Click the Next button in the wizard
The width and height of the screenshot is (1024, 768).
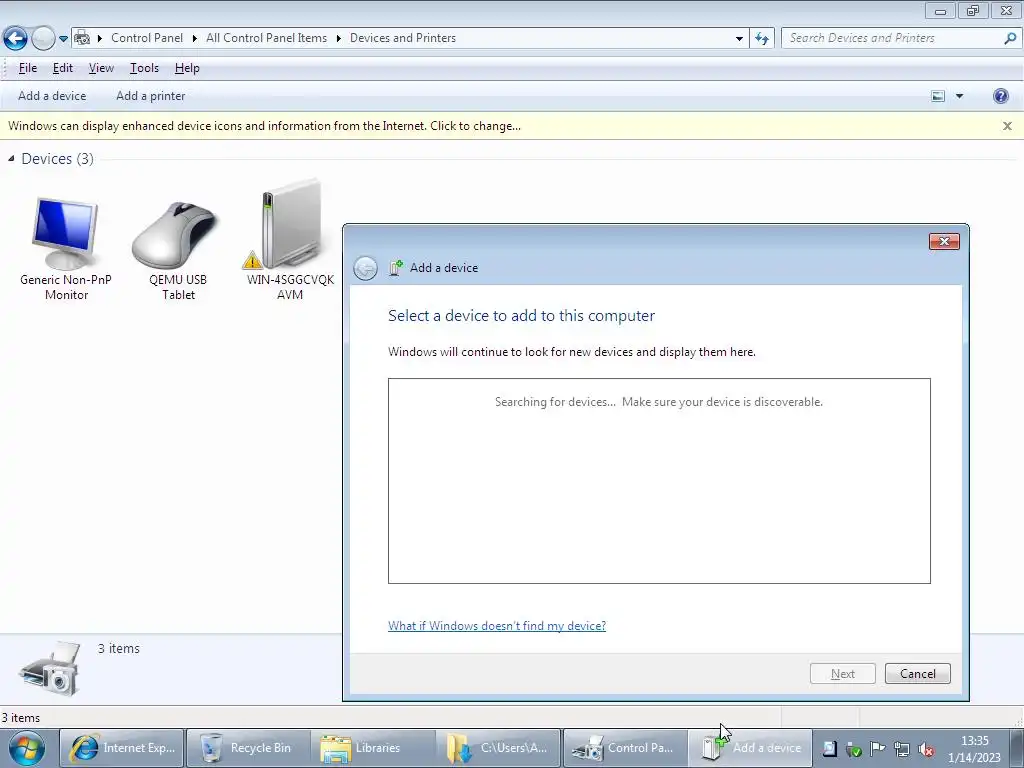click(842, 673)
